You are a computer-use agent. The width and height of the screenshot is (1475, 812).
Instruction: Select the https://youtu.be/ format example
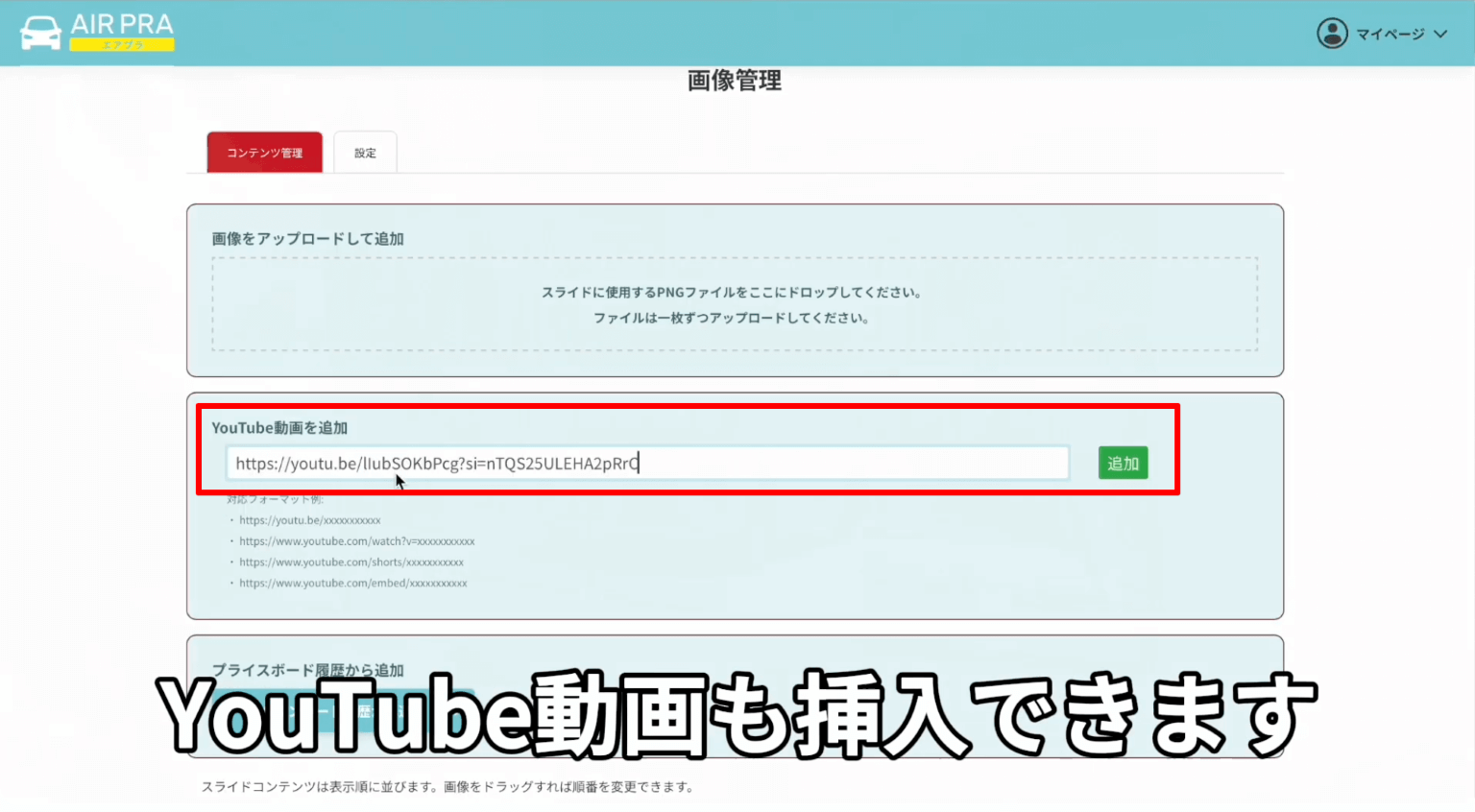click(308, 519)
